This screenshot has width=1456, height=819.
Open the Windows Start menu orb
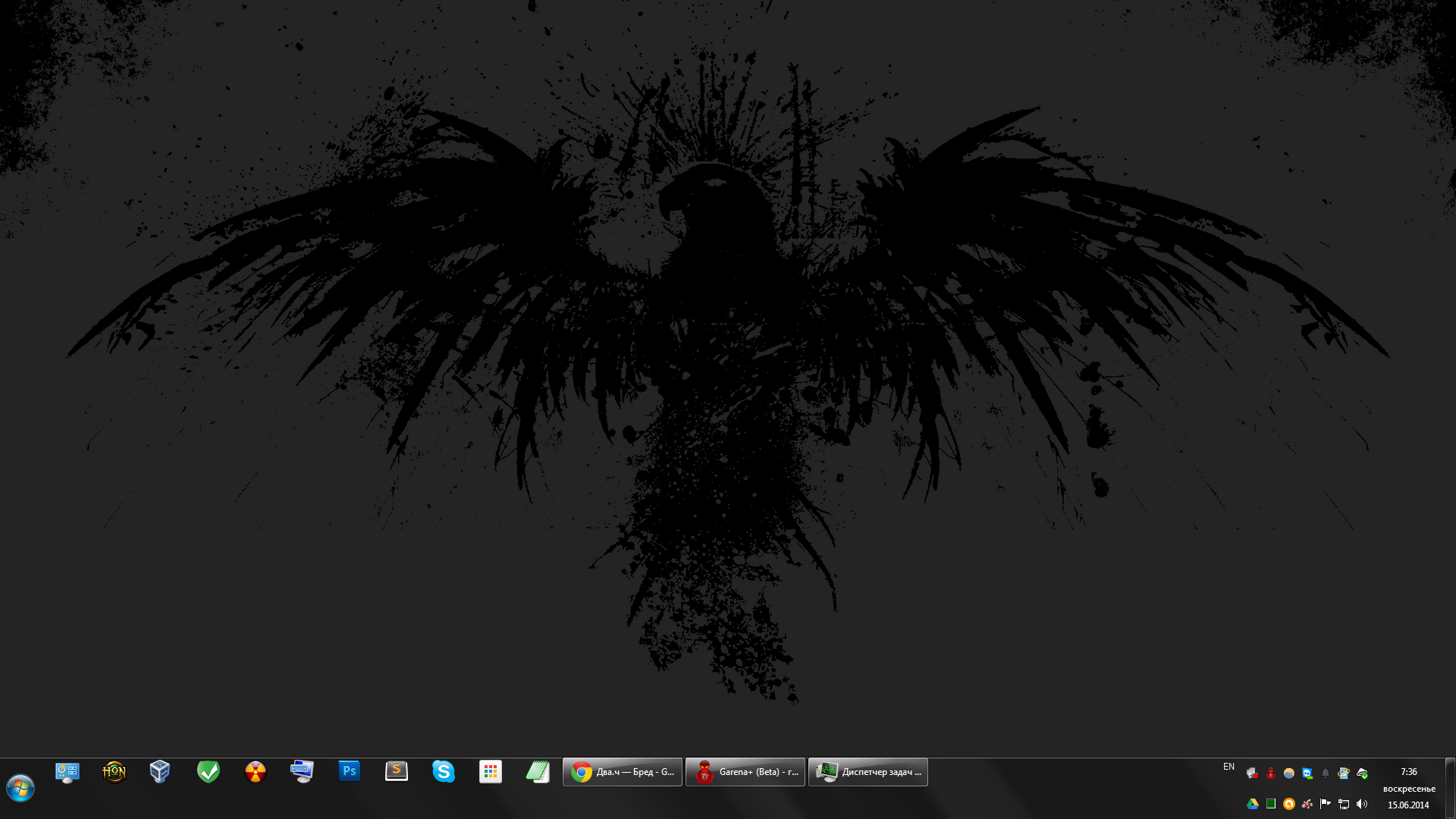[x=20, y=788]
